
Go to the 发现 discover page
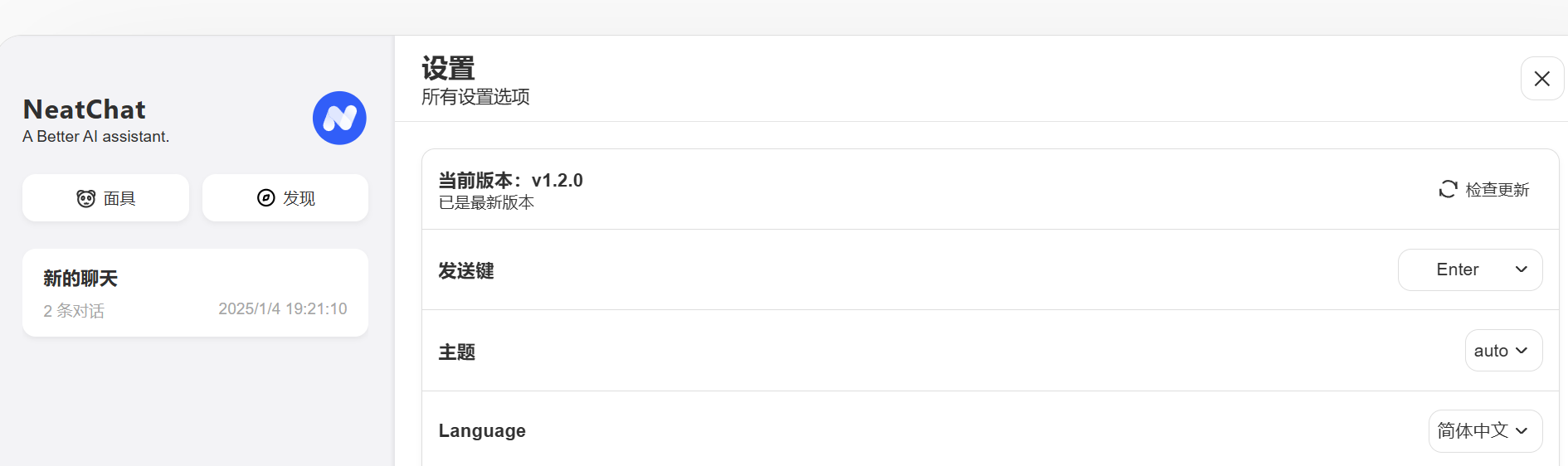[x=285, y=197]
